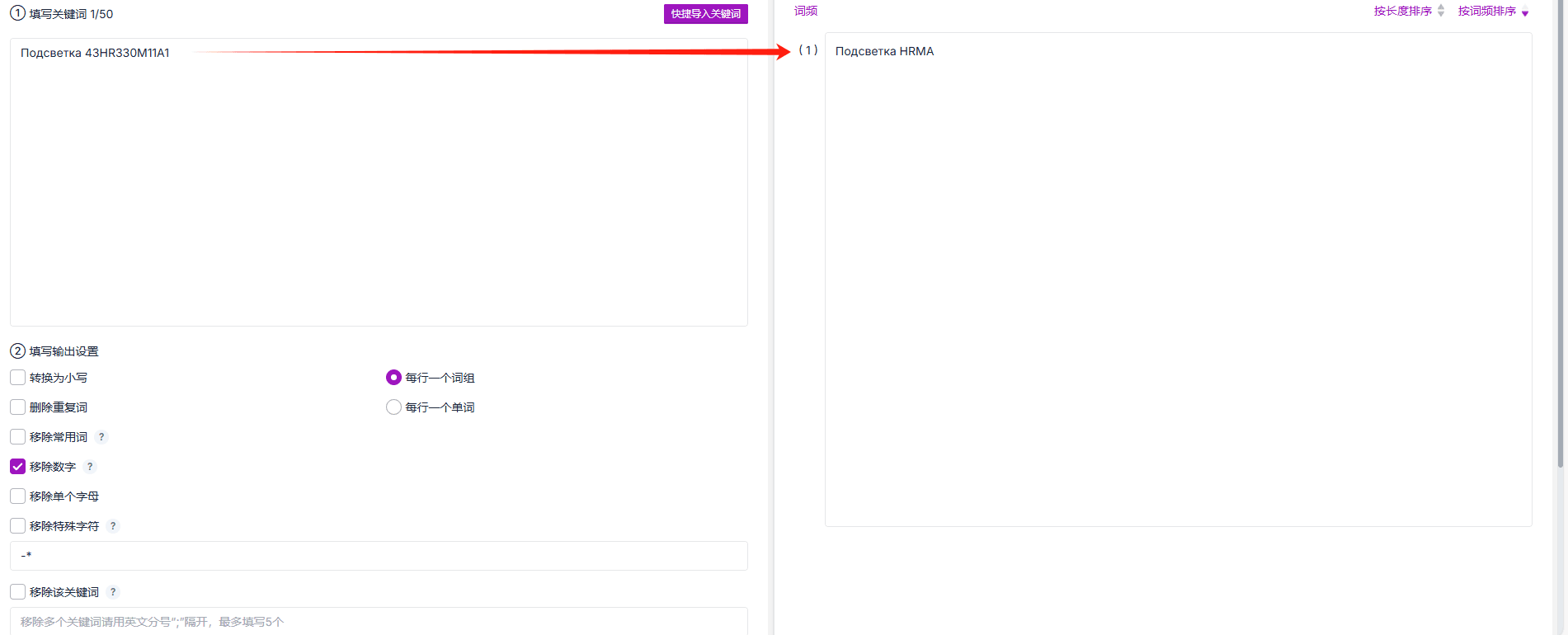The width and height of the screenshot is (1568, 635).
Task: Sort results by 按长度排序
Action: pos(1402,11)
